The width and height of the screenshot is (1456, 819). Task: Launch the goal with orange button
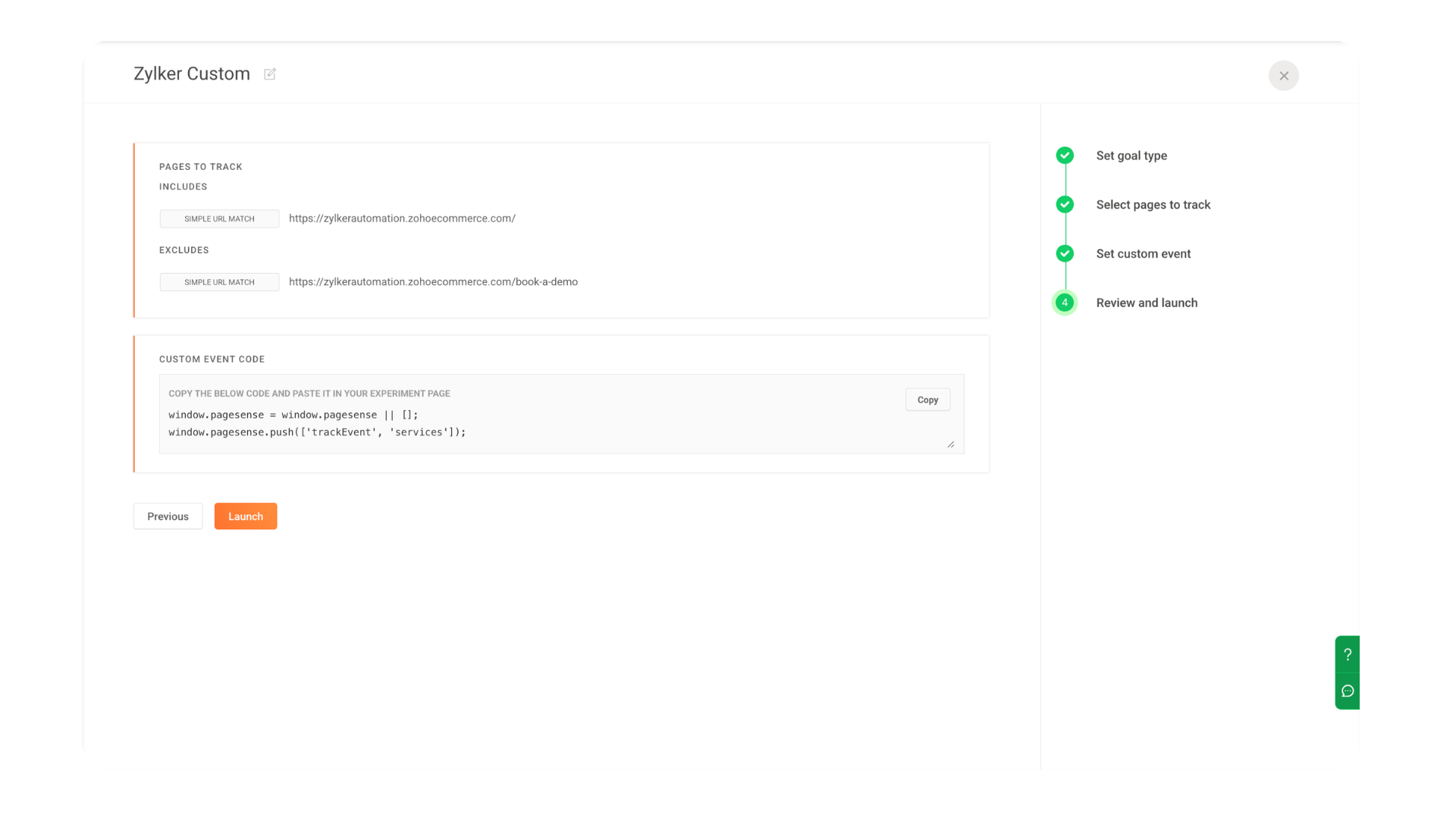(x=246, y=516)
